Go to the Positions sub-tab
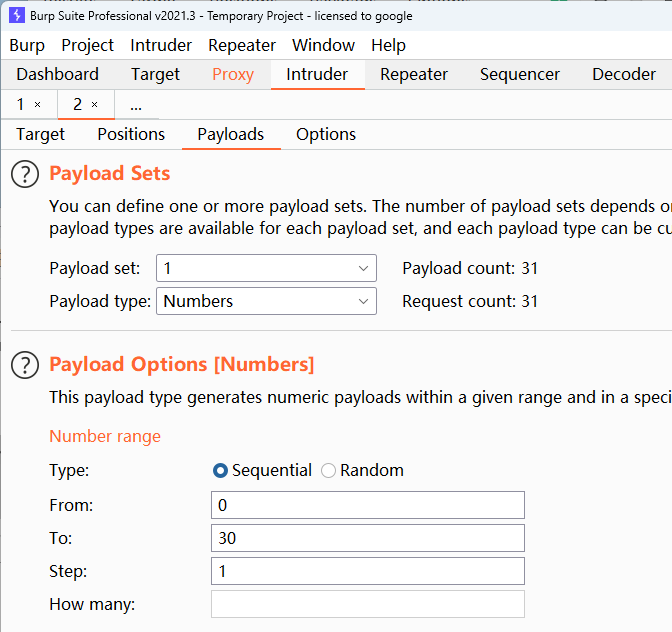 tap(131, 134)
